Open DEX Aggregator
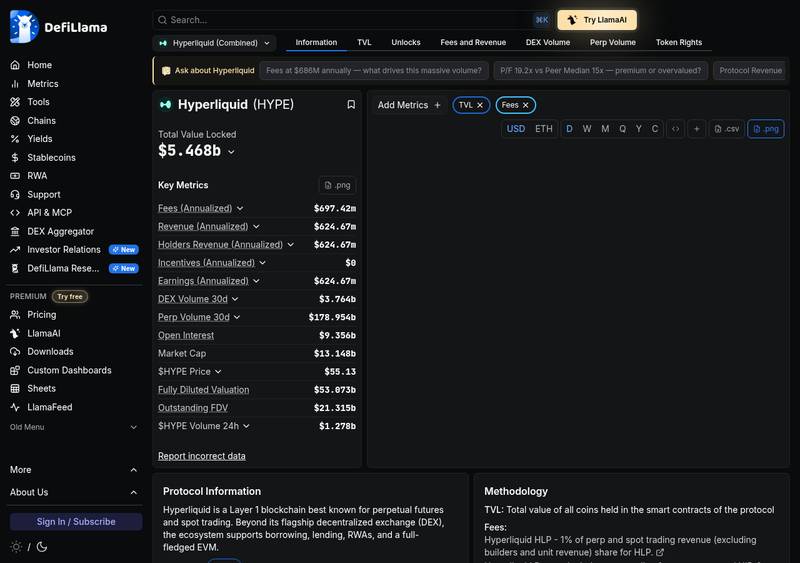The width and height of the screenshot is (800, 563). click(60, 231)
